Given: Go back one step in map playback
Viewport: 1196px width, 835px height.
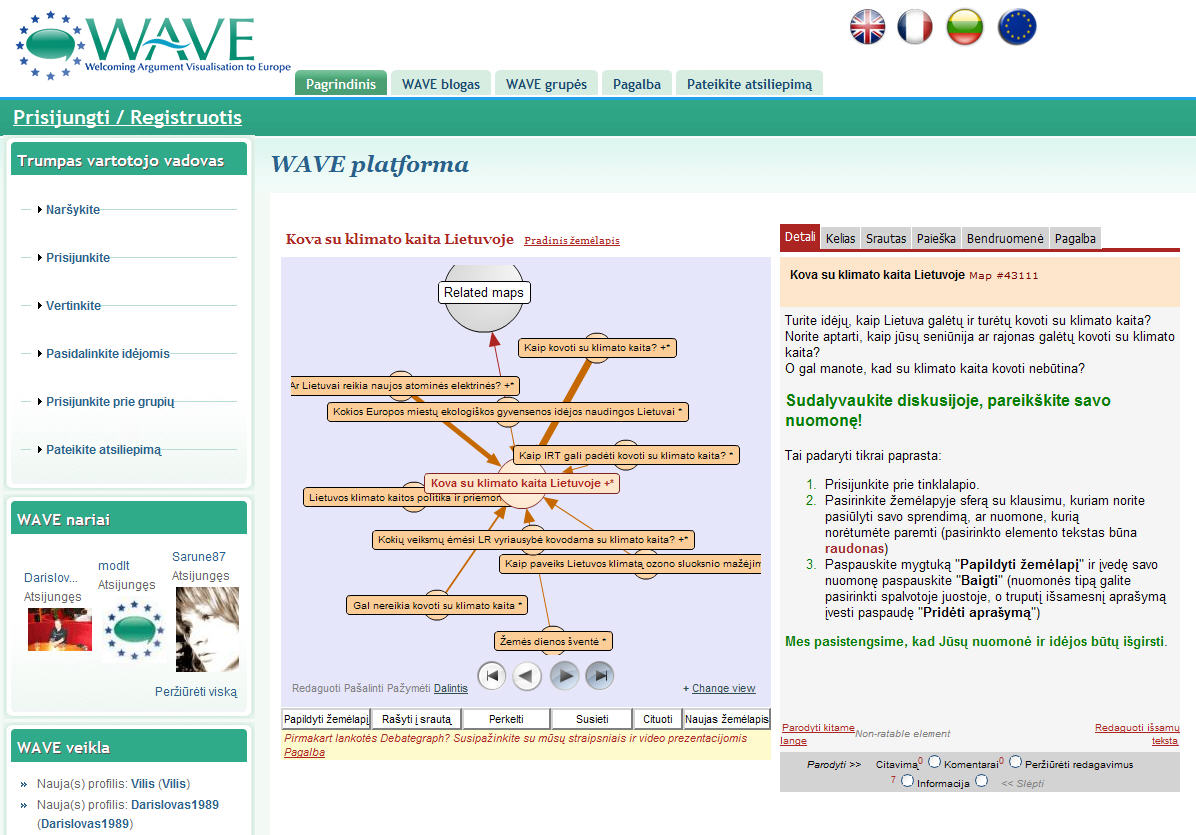Looking at the screenshot, I should [527, 676].
